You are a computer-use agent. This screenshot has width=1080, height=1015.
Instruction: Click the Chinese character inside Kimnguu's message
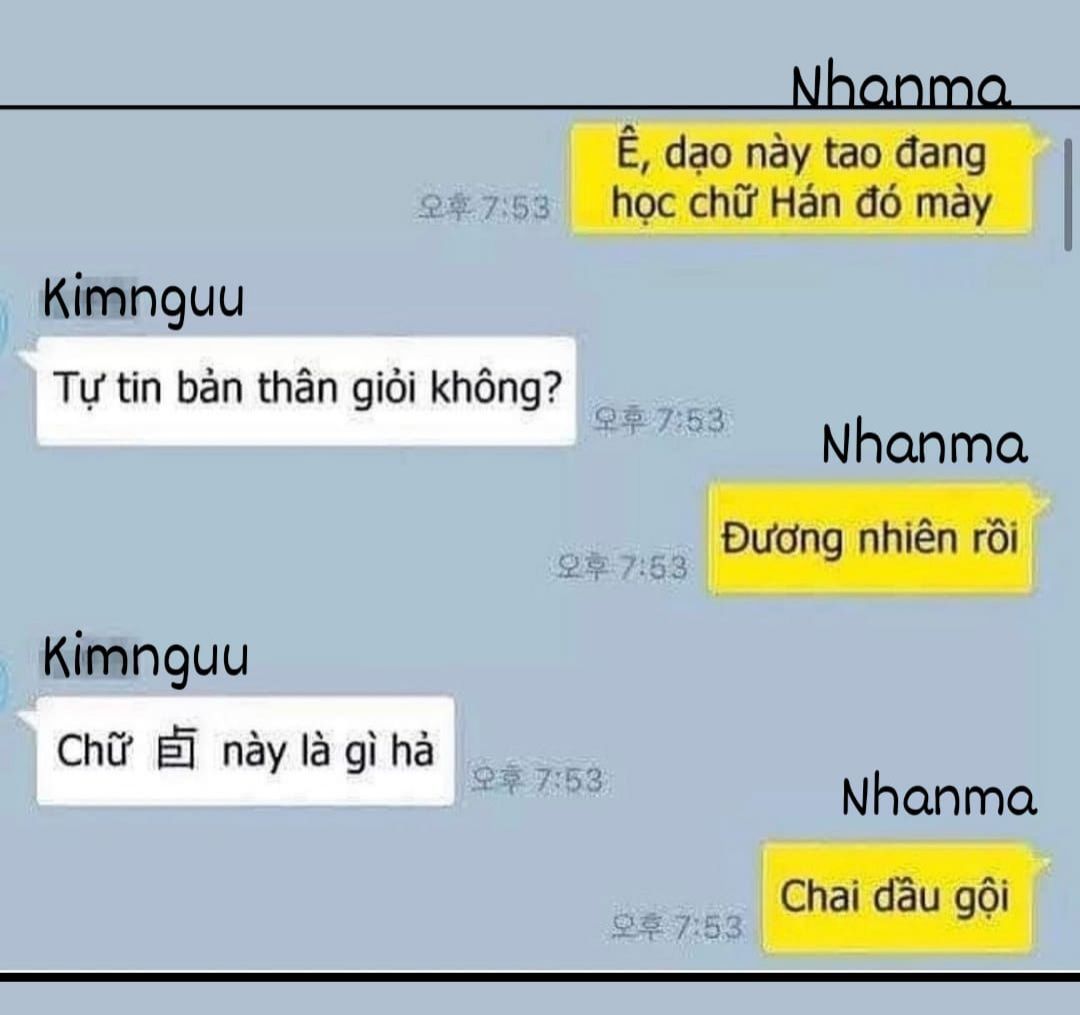[x=176, y=749]
